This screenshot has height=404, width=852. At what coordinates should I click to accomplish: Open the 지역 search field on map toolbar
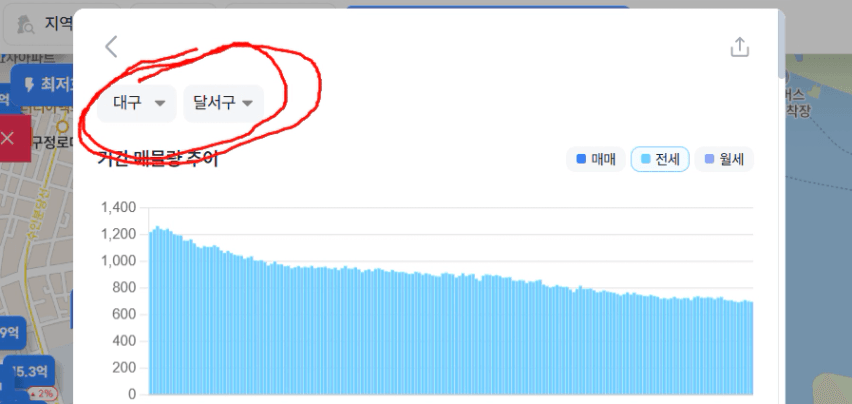pos(39,24)
